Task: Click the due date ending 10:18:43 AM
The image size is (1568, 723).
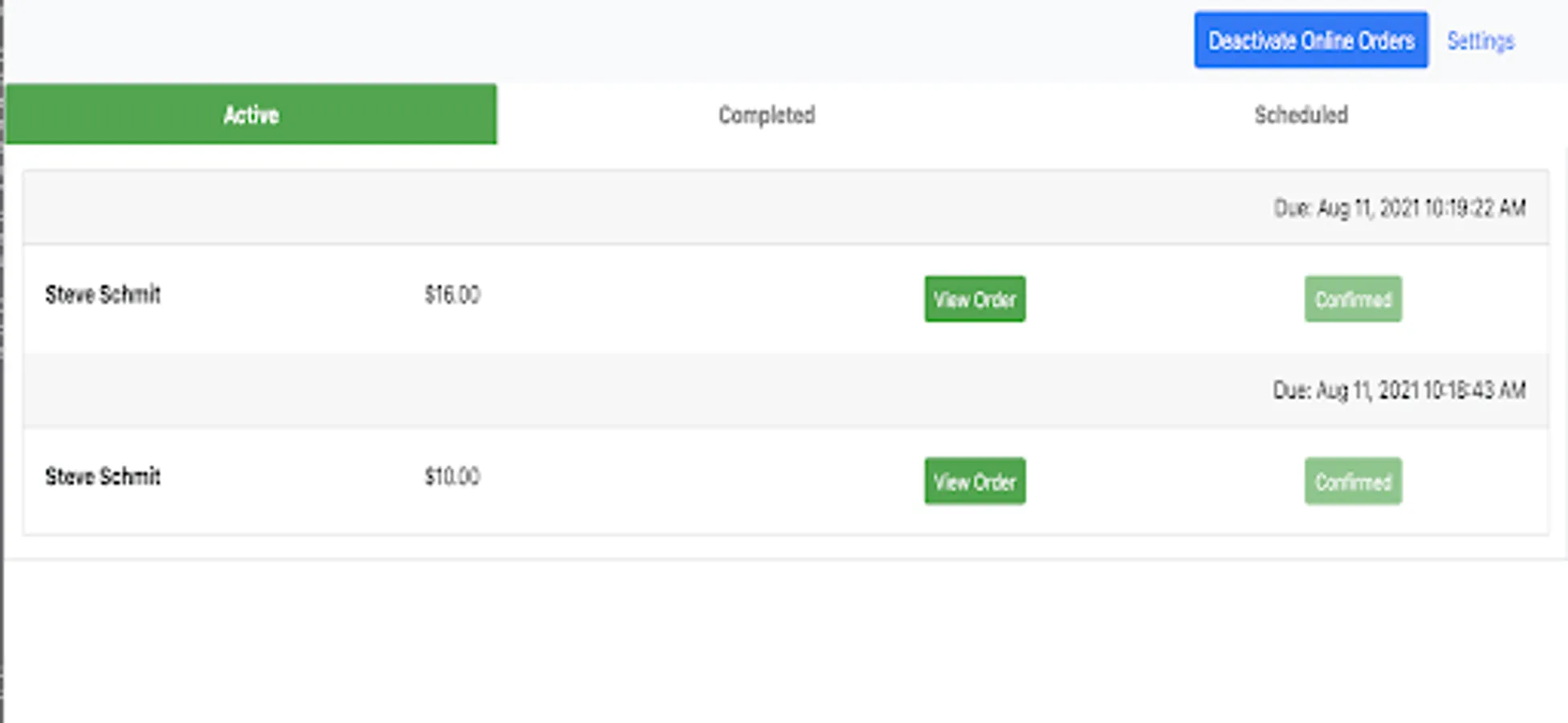Action: point(1399,390)
